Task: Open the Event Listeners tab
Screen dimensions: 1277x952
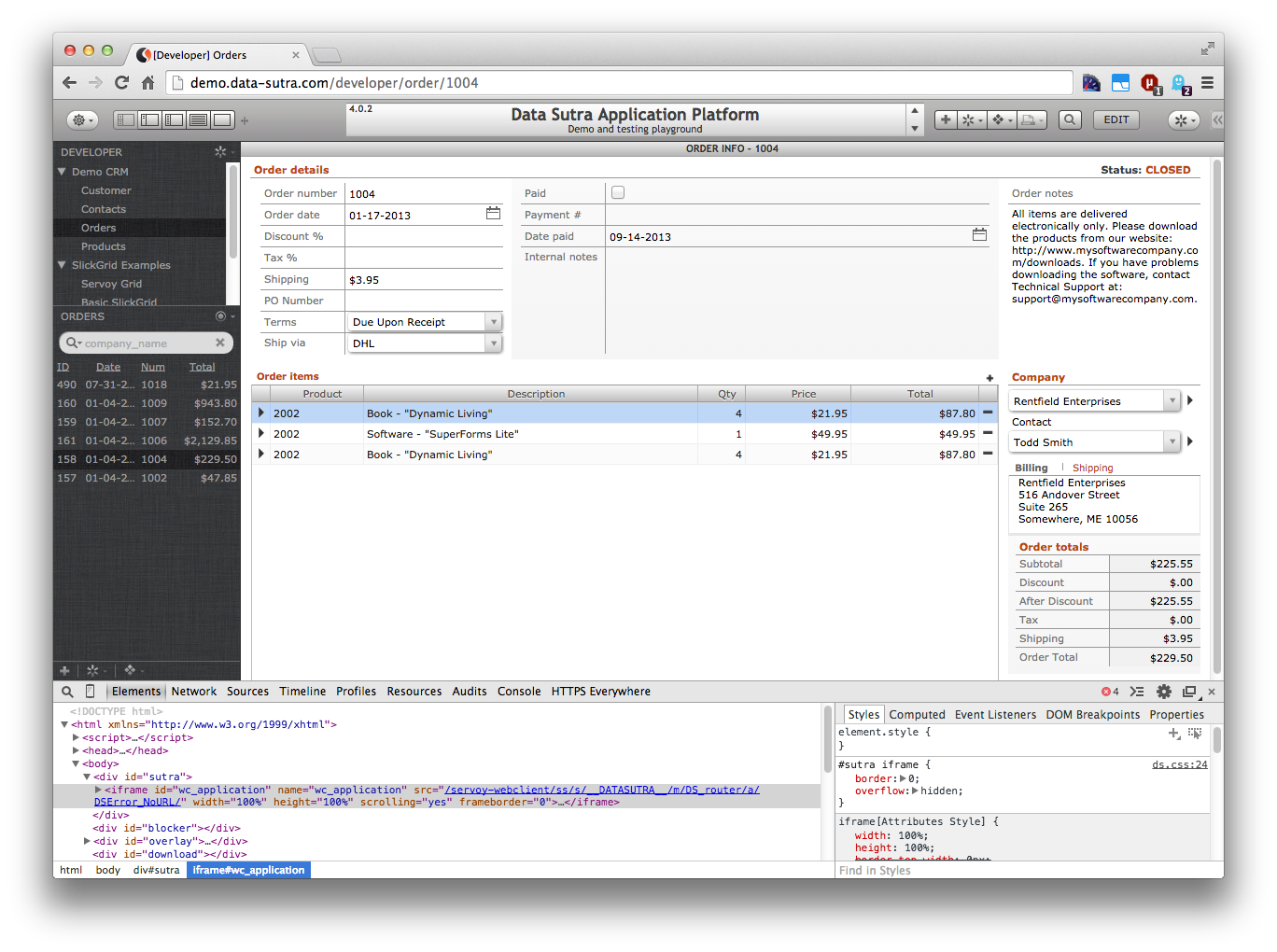Action: (x=995, y=715)
